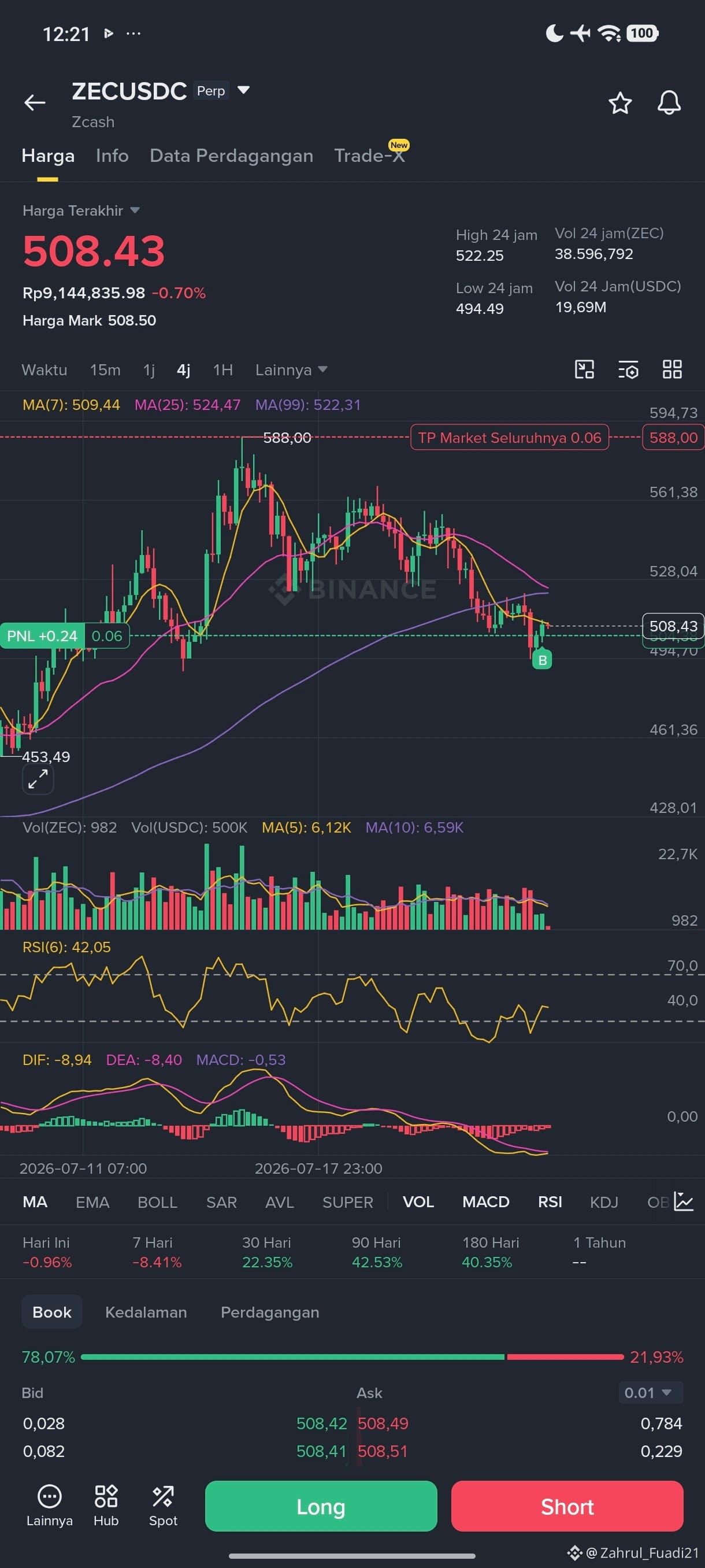Viewport: 705px width, 1568px height.
Task: Tap last price 508.43 headline
Action: click(94, 251)
